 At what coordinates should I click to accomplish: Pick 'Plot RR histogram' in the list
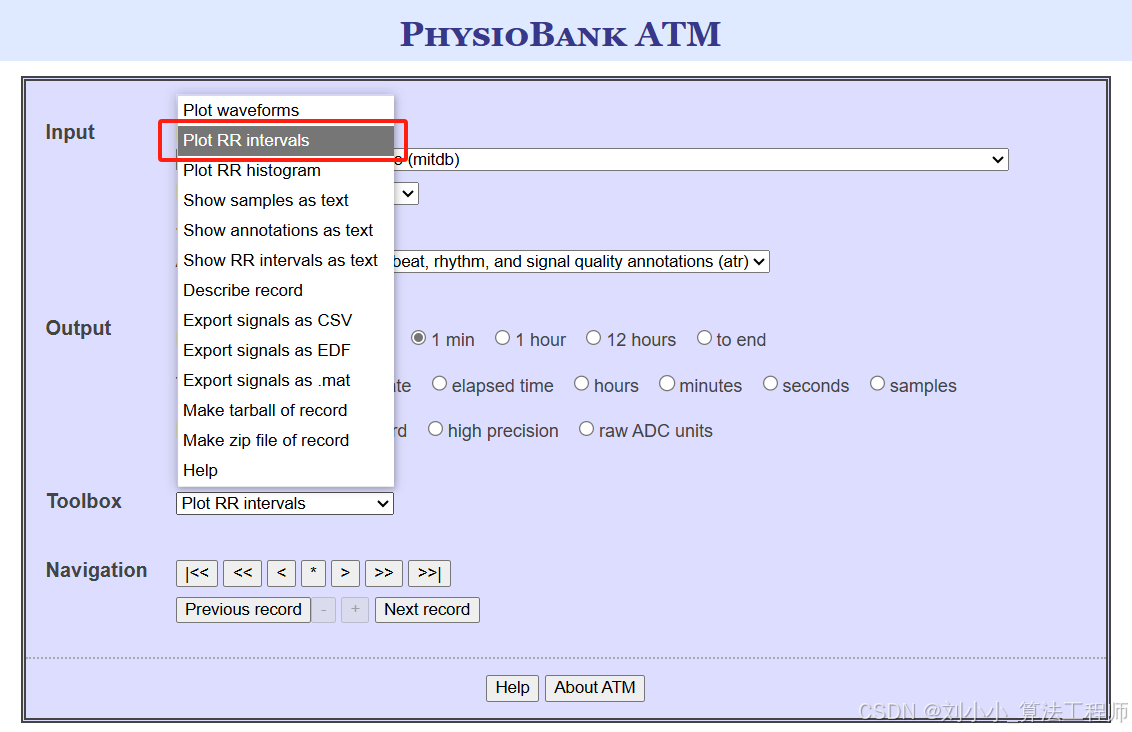(285, 170)
